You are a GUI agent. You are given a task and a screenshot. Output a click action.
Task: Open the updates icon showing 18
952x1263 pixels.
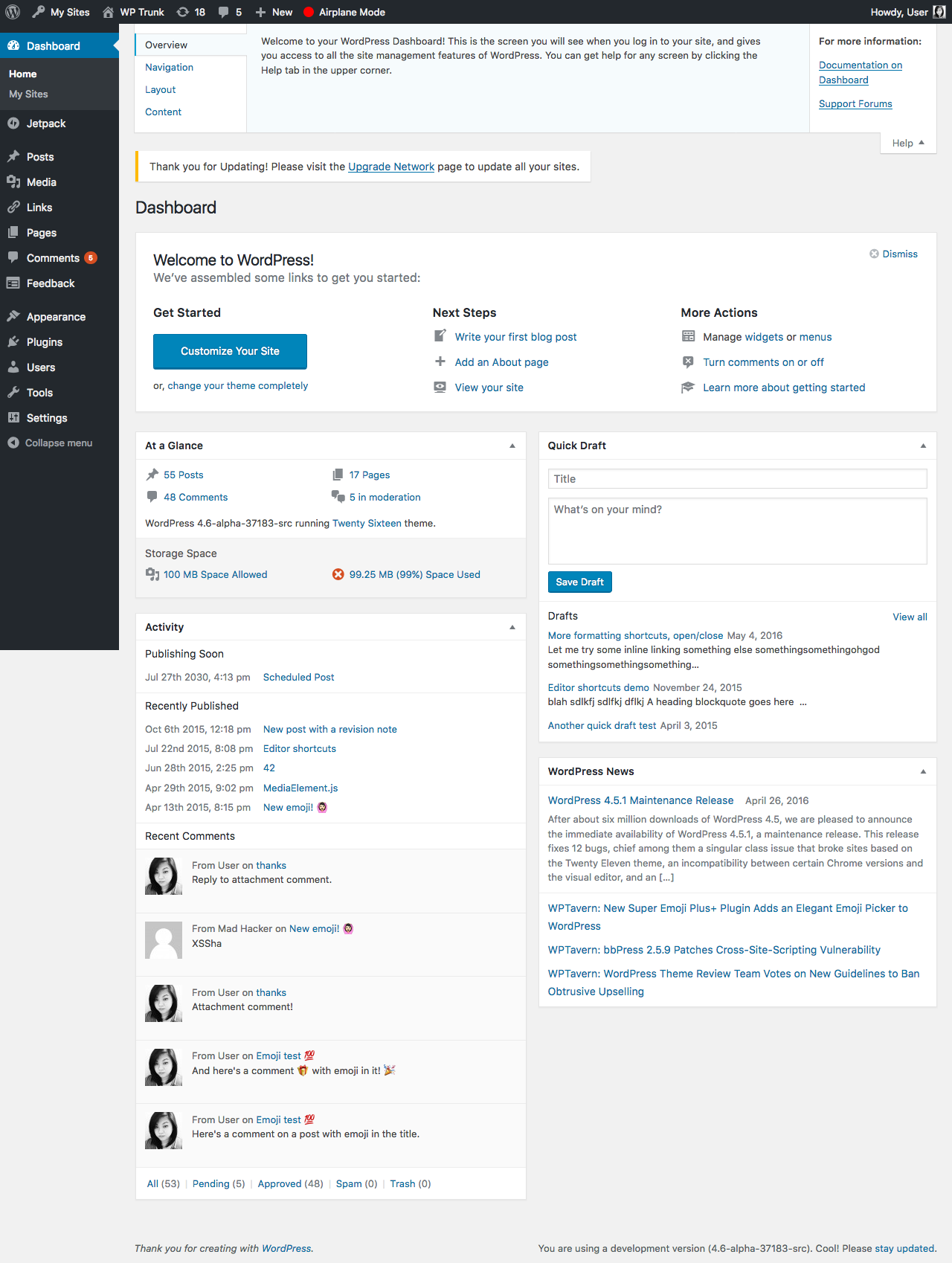tap(190, 12)
